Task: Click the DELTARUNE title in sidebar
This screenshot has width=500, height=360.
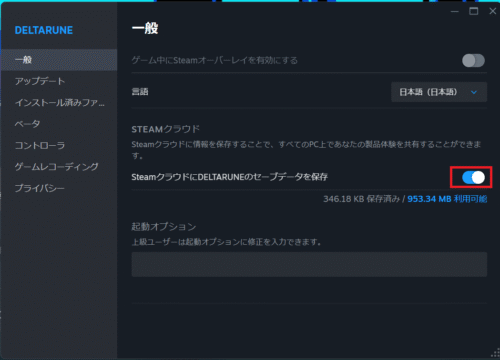Action: tap(44, 30)
